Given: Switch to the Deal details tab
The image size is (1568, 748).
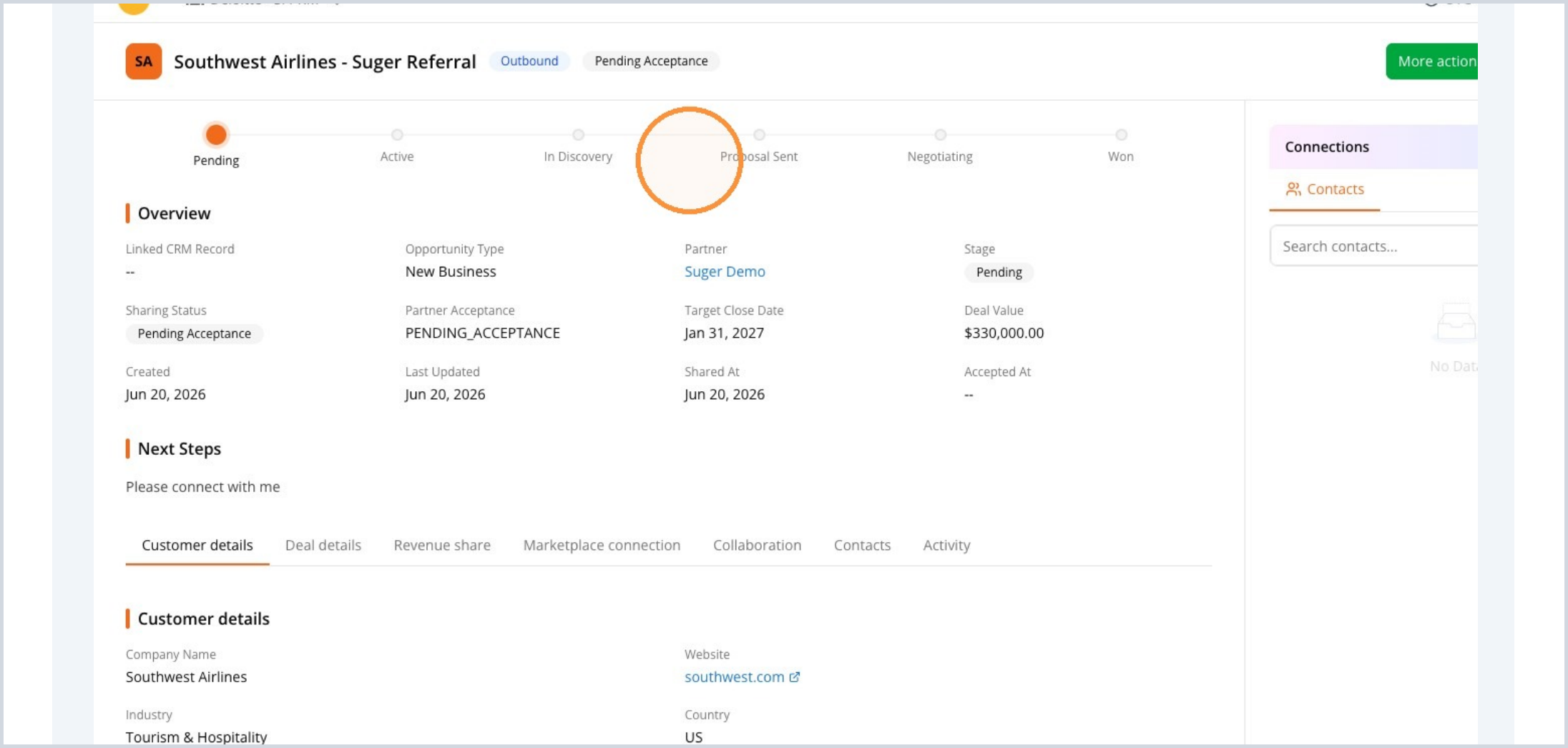Looking at the screenshot, I should pyautogui.click(x=323, y=545).
